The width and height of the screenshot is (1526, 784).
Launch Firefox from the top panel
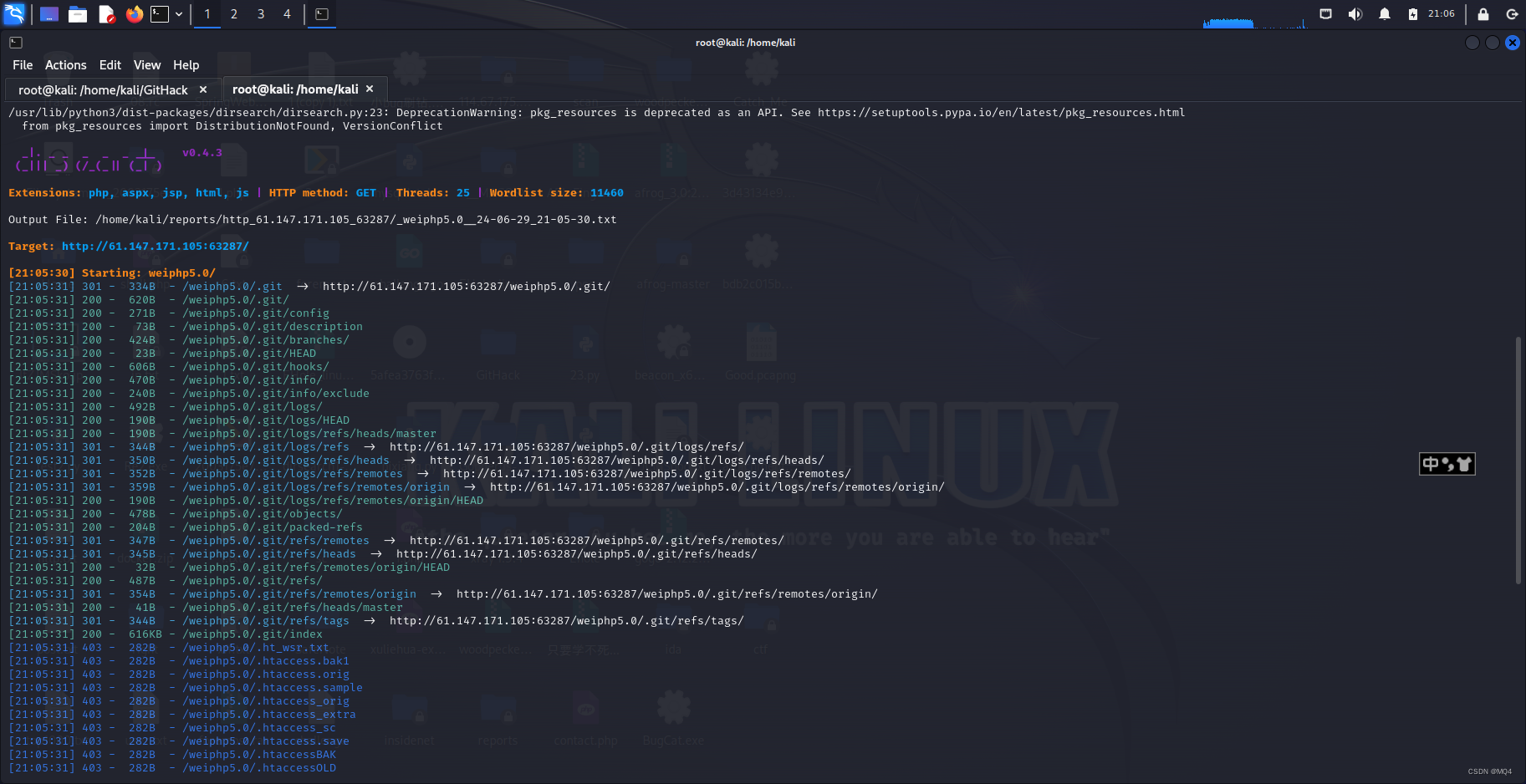coord(134,13)
